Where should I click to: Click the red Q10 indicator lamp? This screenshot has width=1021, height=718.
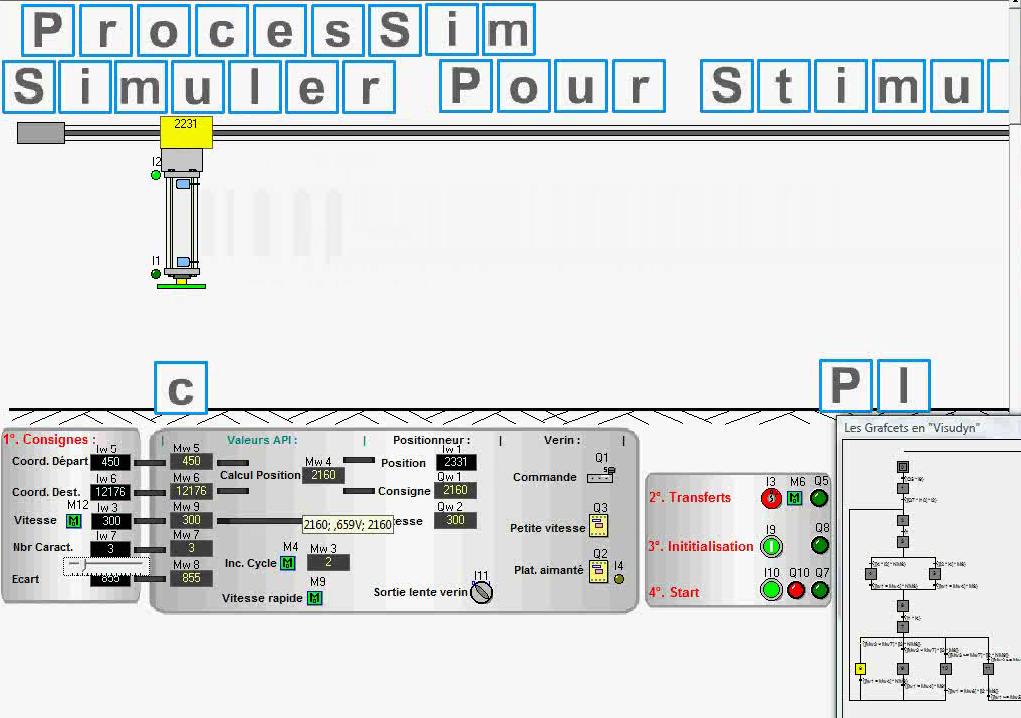(796, 590)
